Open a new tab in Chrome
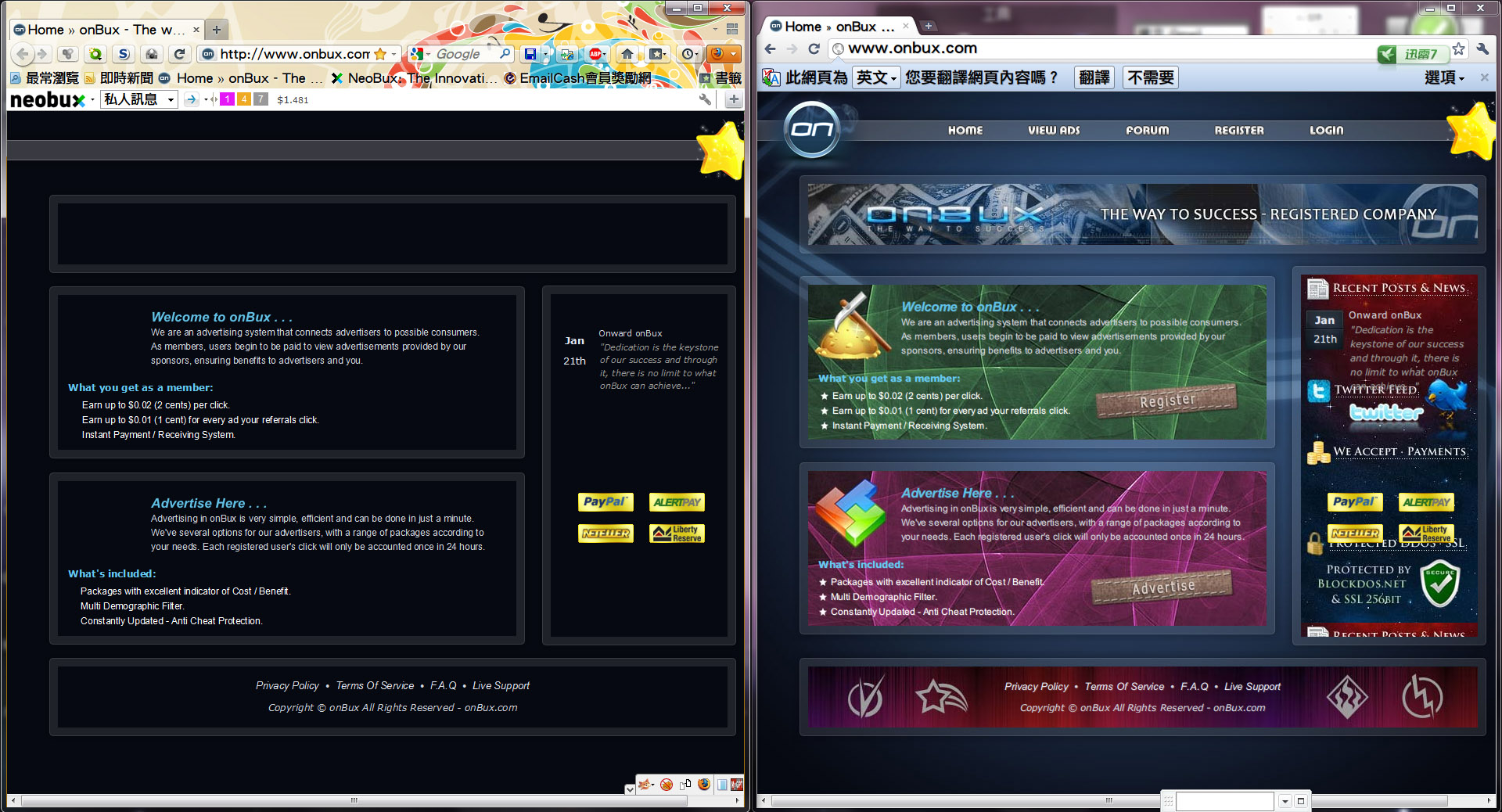1502x812 pixels. click(x=928, y=26)
